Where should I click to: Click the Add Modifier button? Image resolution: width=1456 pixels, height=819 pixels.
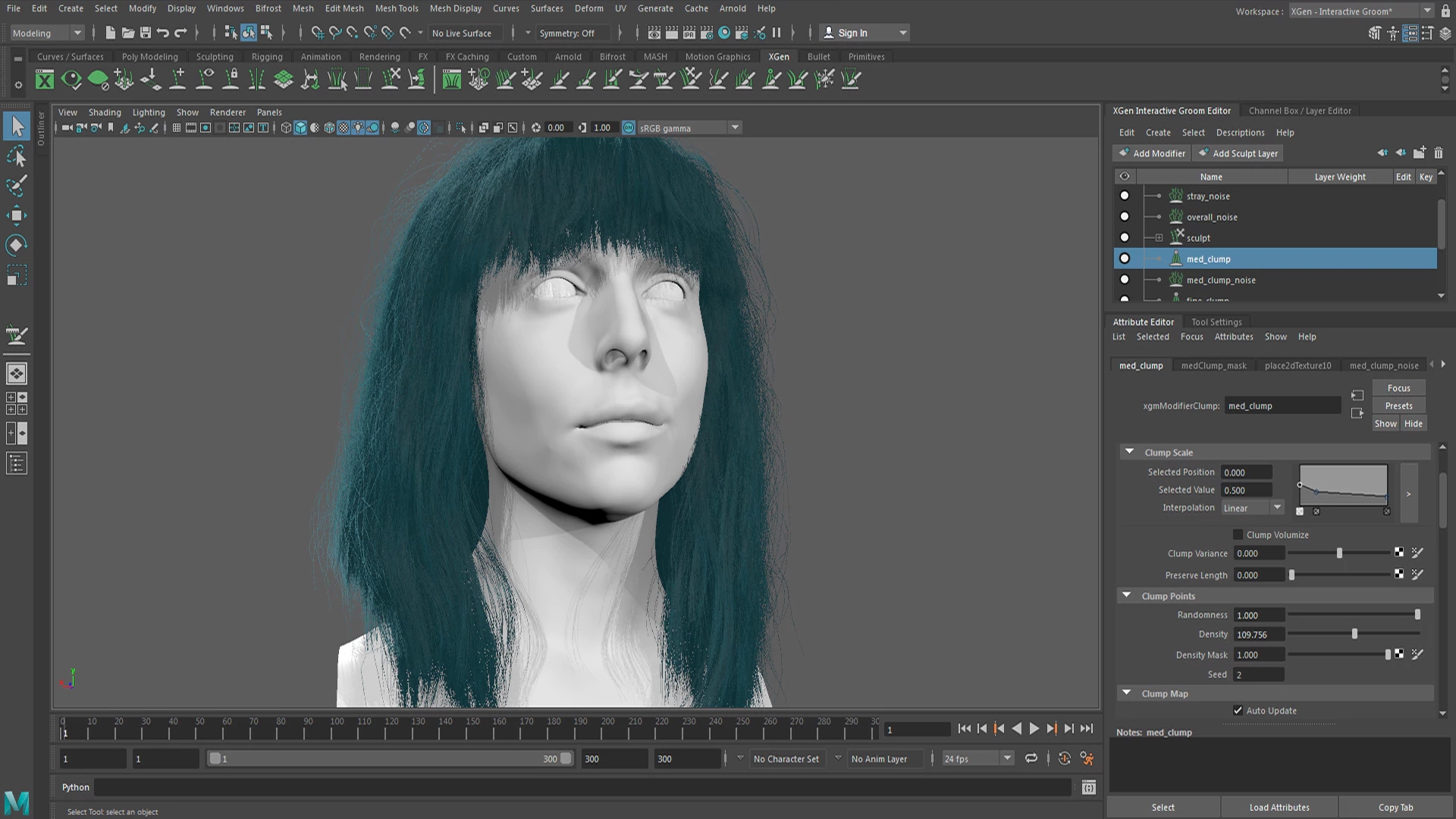1151,153
